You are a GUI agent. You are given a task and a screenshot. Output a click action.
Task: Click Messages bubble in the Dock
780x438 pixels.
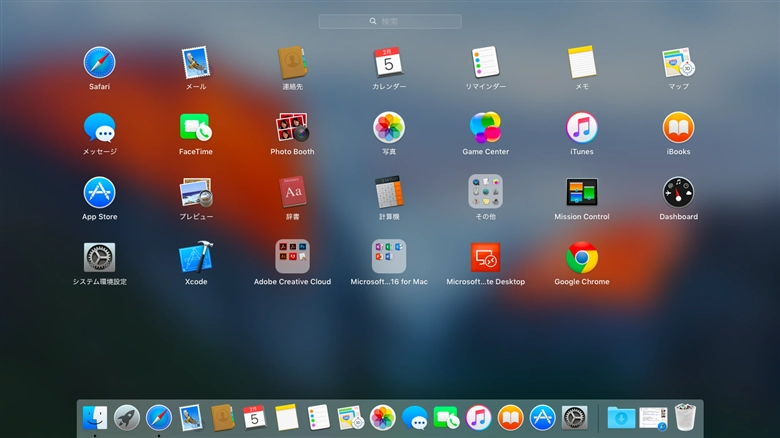click(414, 417)
